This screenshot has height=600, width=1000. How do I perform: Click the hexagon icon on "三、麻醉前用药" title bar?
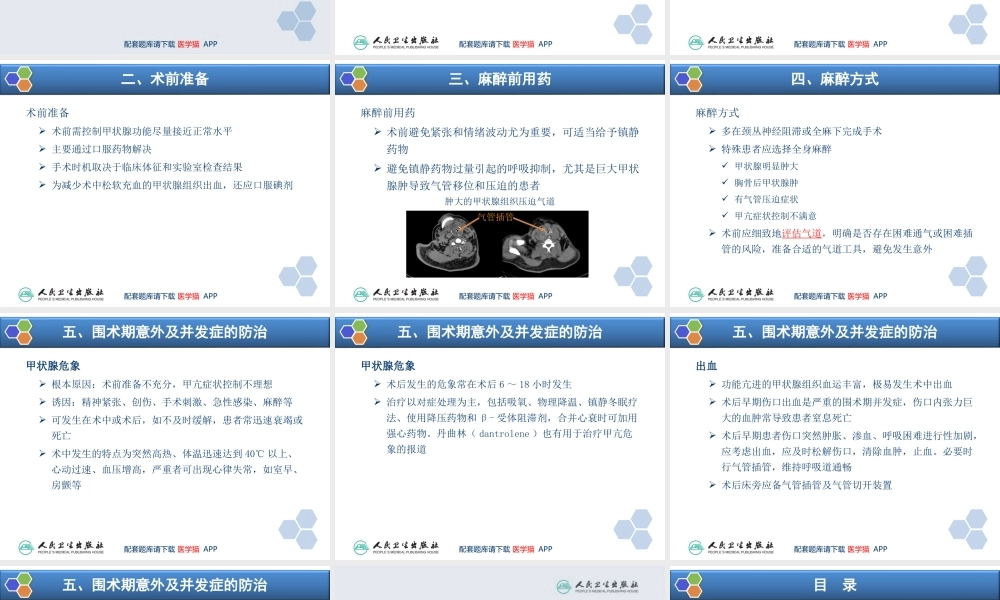coord(356,77)
